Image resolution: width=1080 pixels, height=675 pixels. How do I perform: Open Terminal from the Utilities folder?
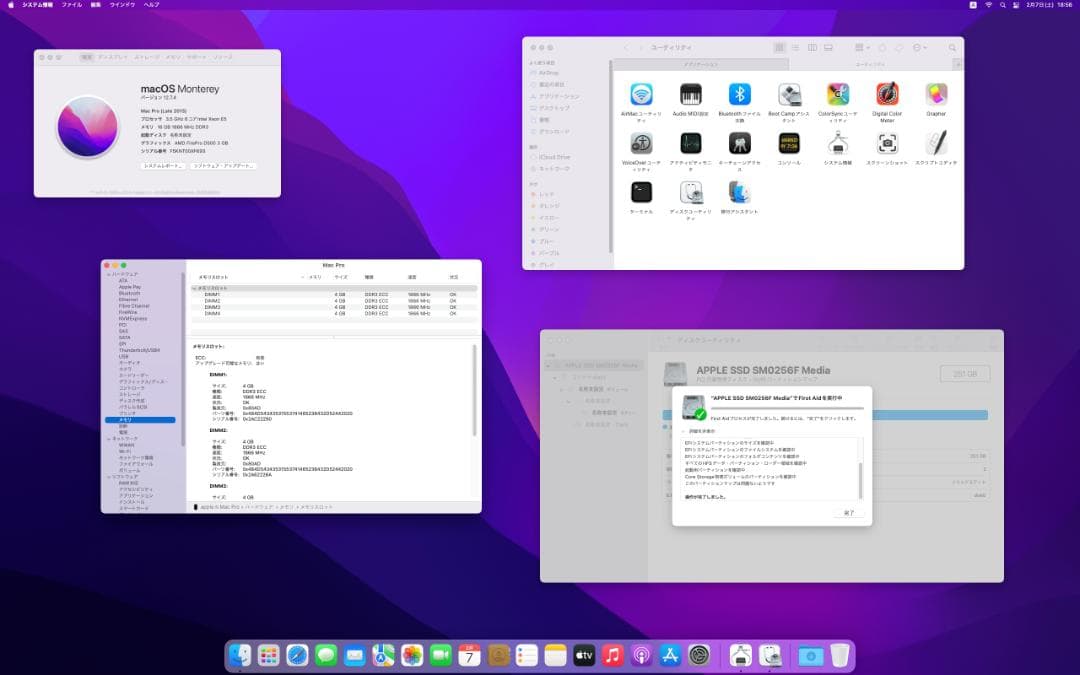640,190
